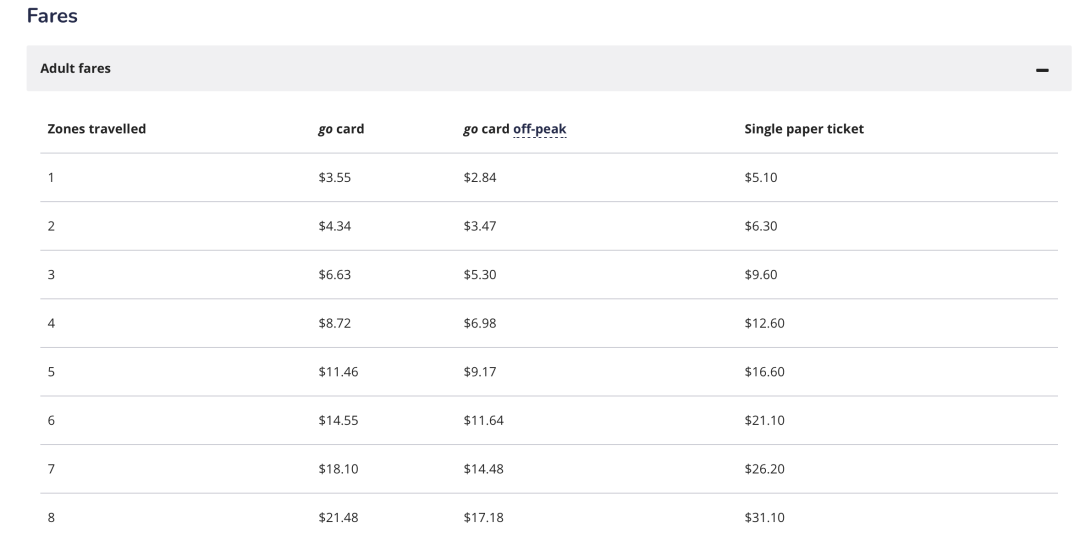This screenshot has height=550, width=1080.
Task: Click the Single paper ticket column header
Action: tap(804, 129)
